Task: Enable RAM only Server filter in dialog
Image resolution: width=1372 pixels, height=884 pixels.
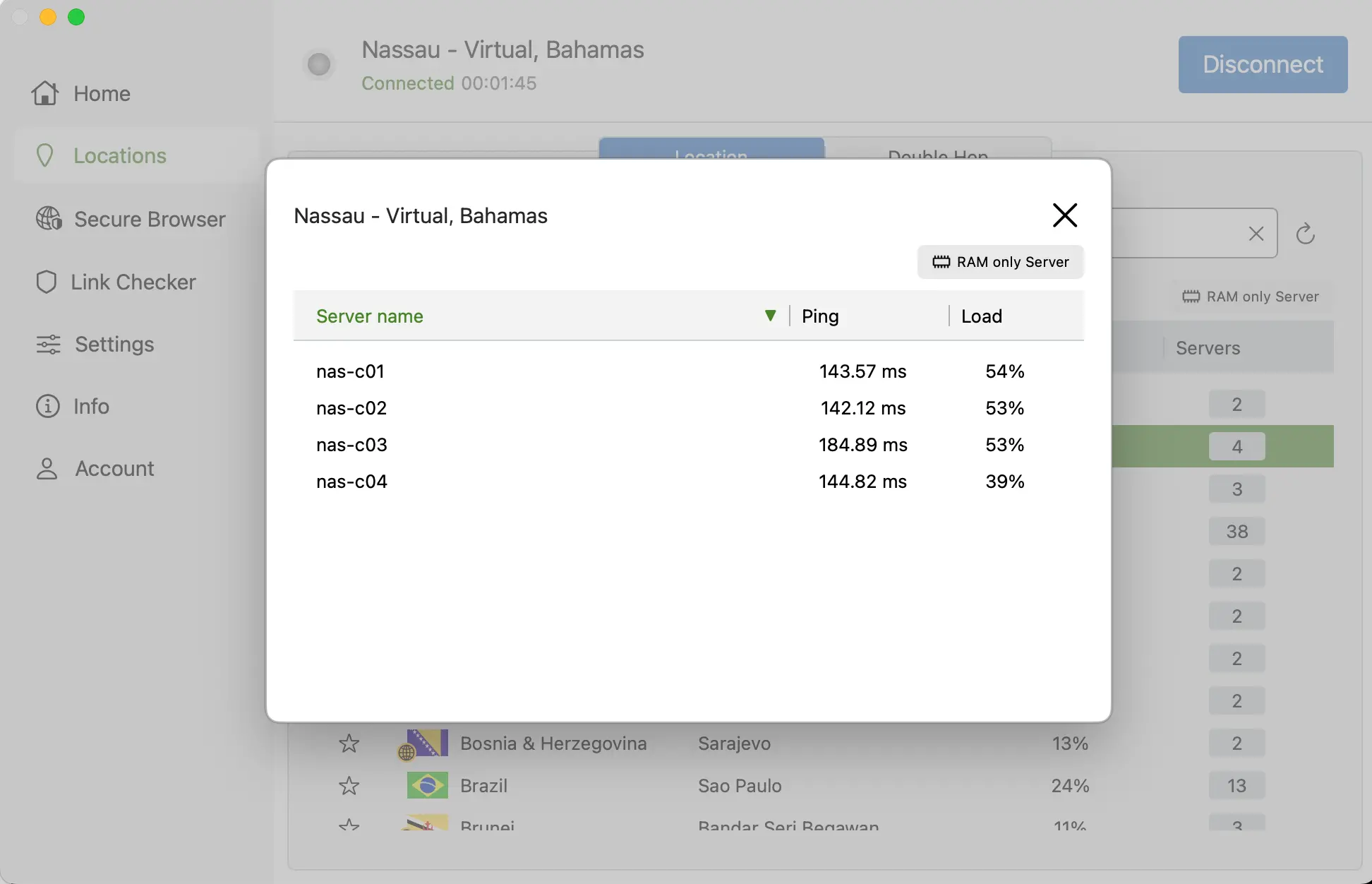Action: coord(1000,261)
